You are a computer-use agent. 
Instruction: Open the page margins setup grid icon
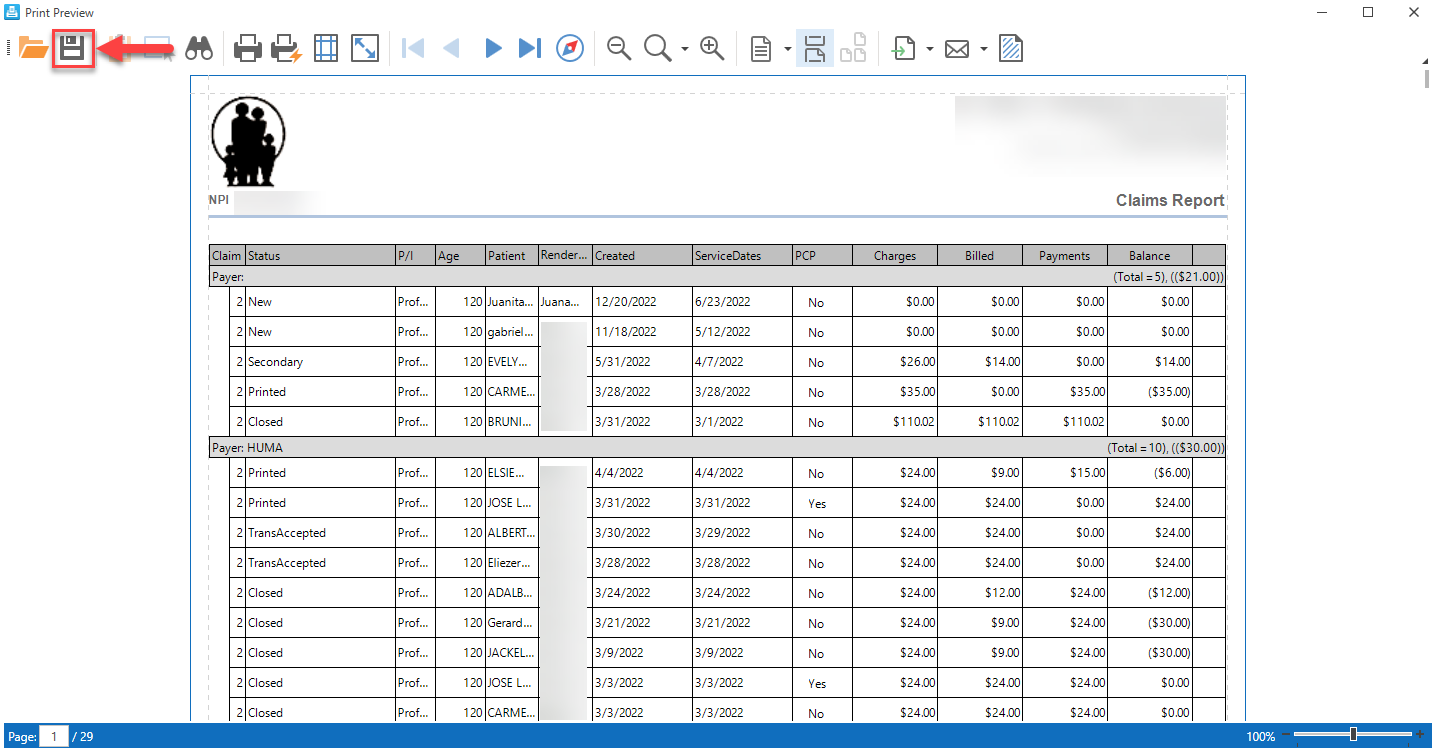pos(326,48)
